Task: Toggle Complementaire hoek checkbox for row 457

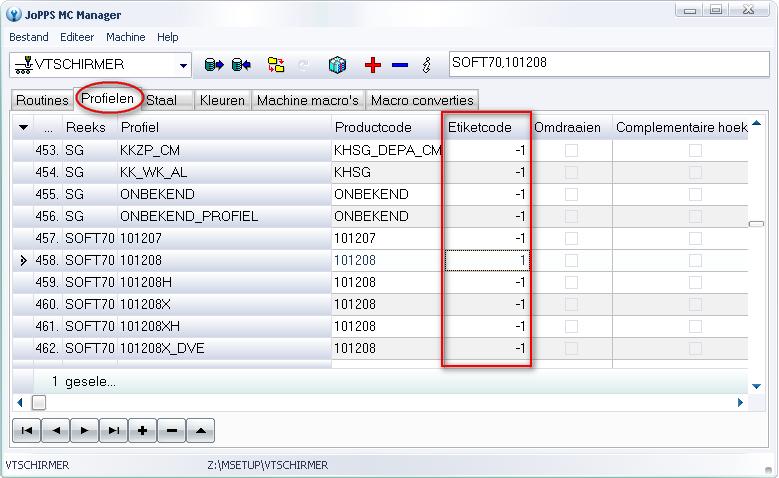Action: pyautogui.click(x=696, y=238)
